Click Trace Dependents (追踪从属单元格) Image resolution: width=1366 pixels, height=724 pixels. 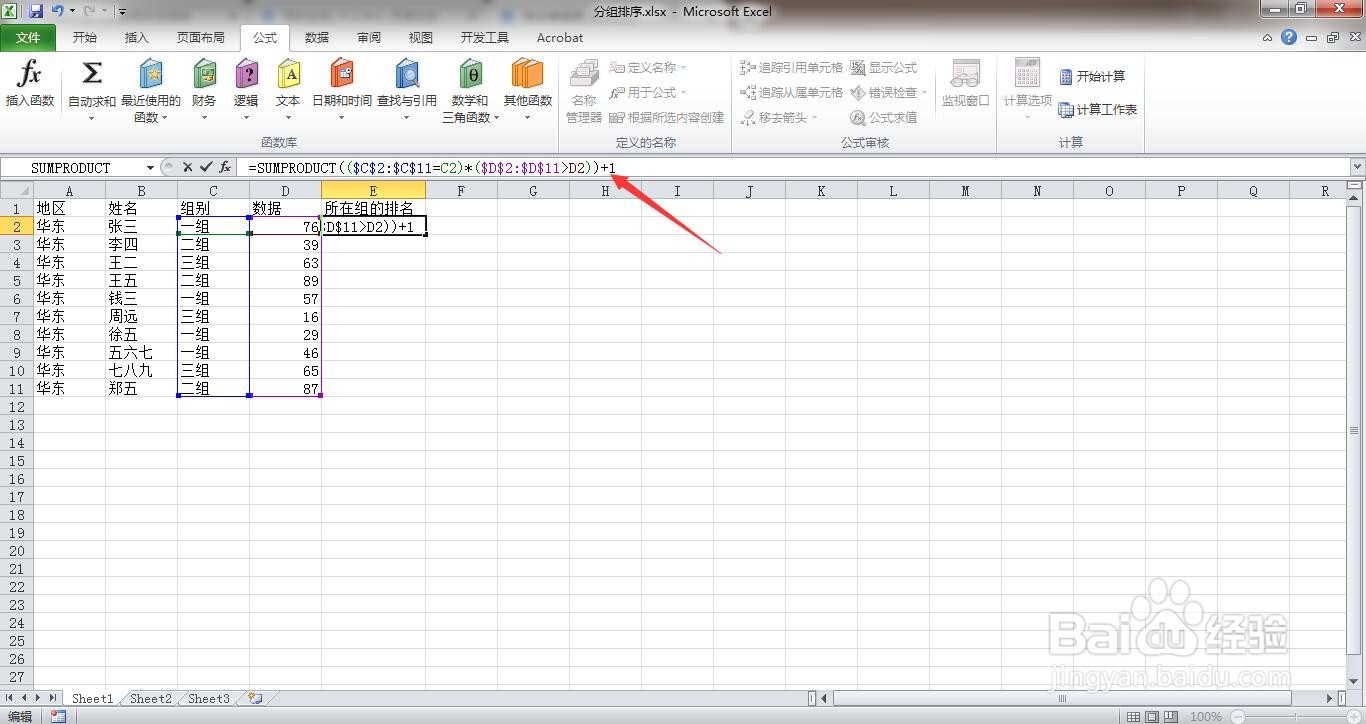(x=791, y=92)
